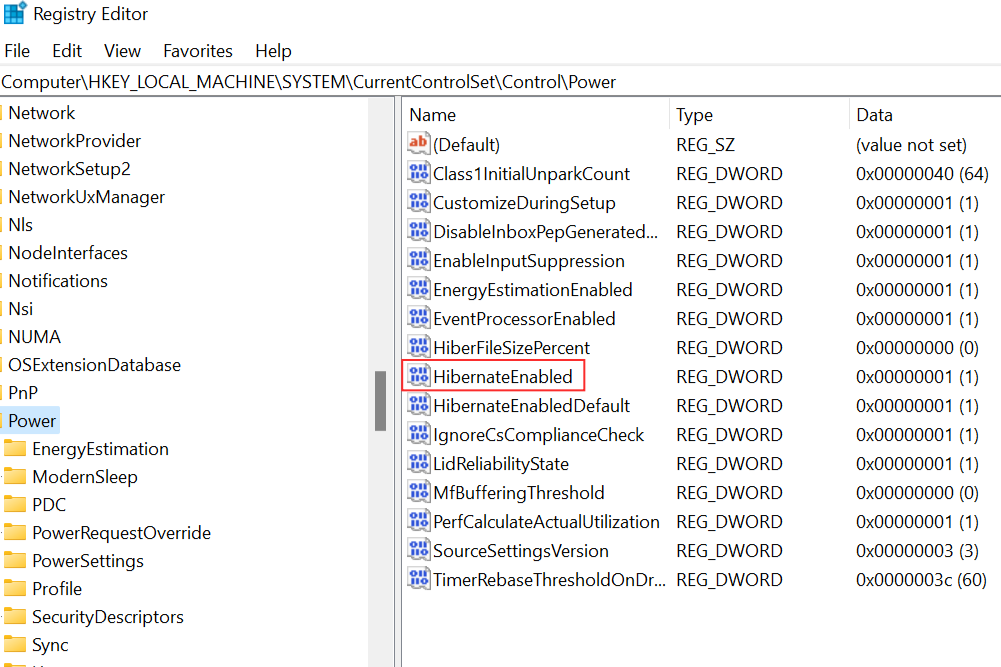The height and width of the screenshot is (667, 1001).
Task: Select the NetworkProvider registry key
Action: click(x=74, y=141)
